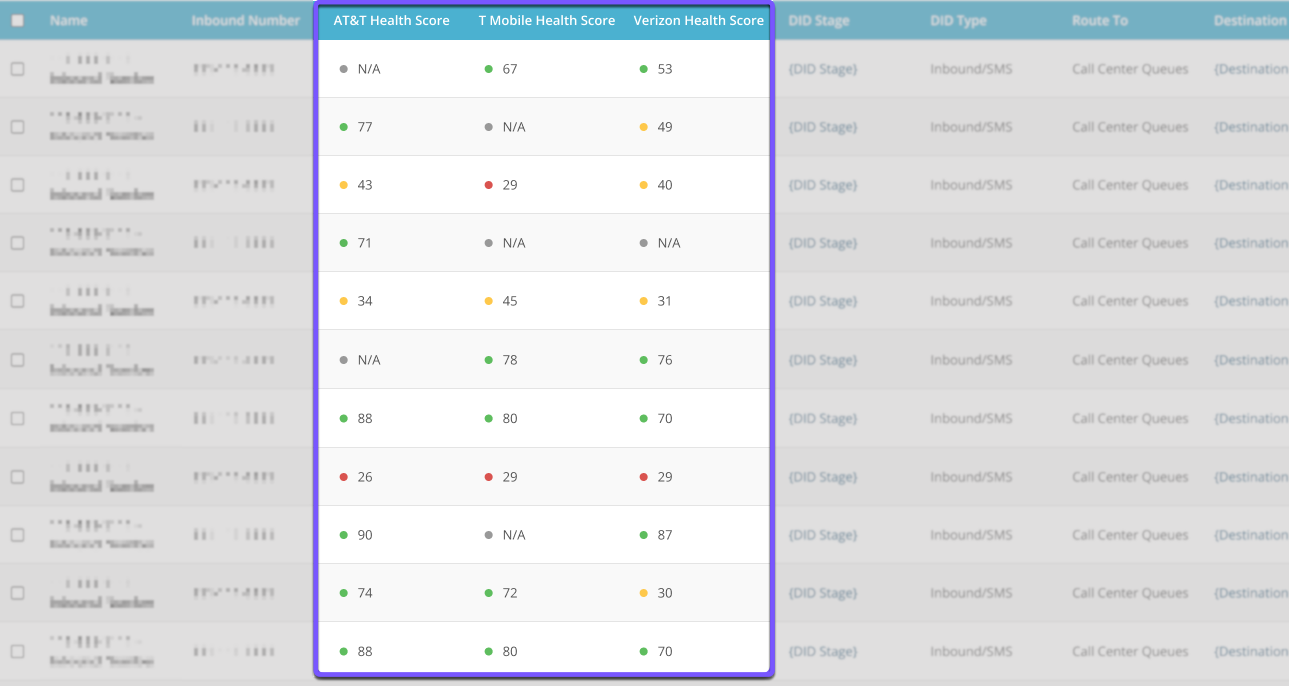
Task: Click the green dot next to AT&T score 90
Action: 344,535
